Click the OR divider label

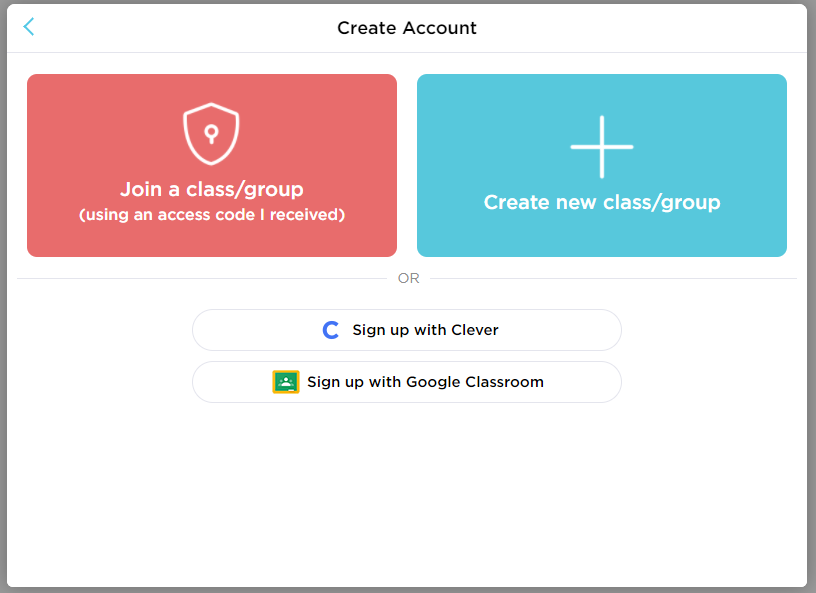[408, 278]
